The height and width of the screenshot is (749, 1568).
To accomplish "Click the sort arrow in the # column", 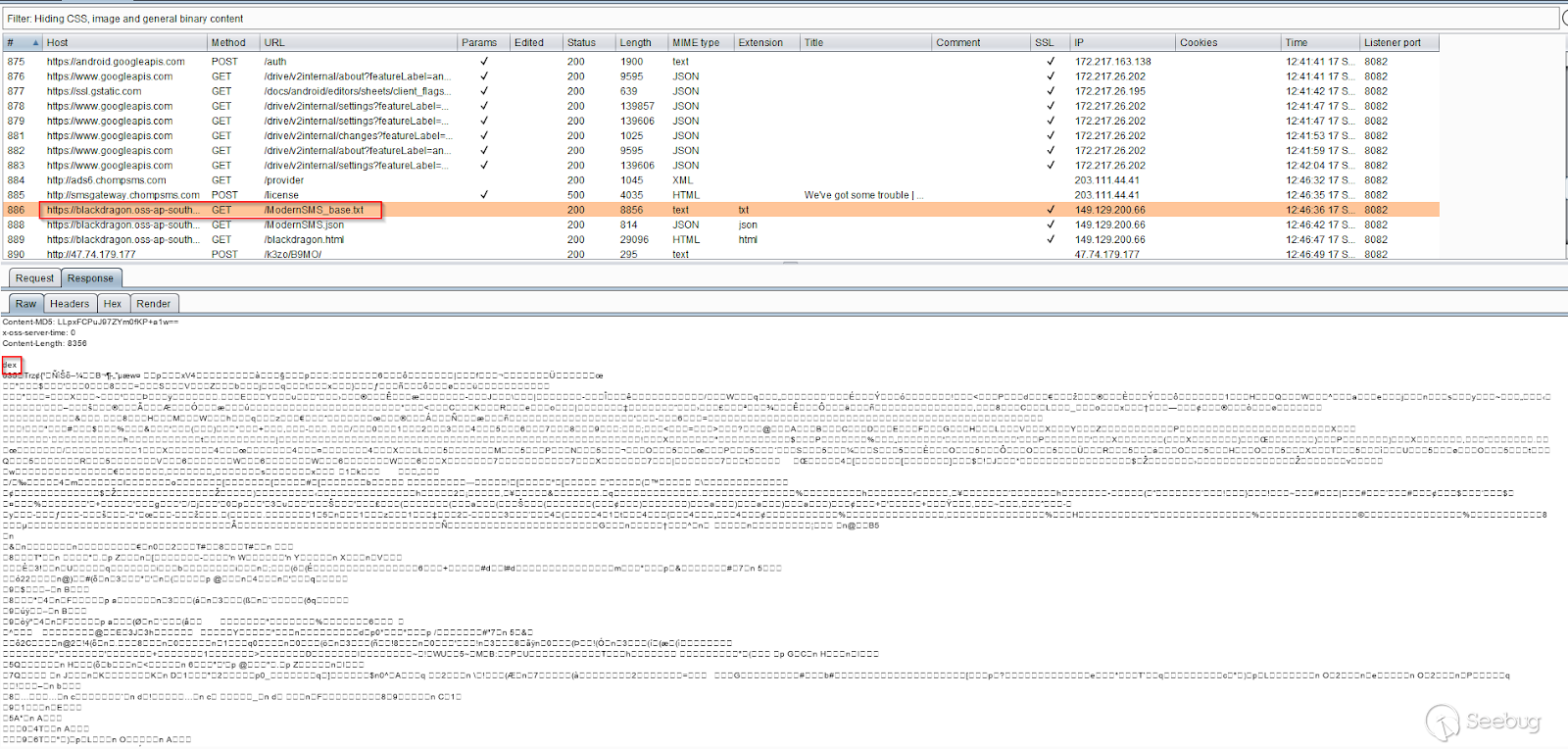I will click(36, 43).
